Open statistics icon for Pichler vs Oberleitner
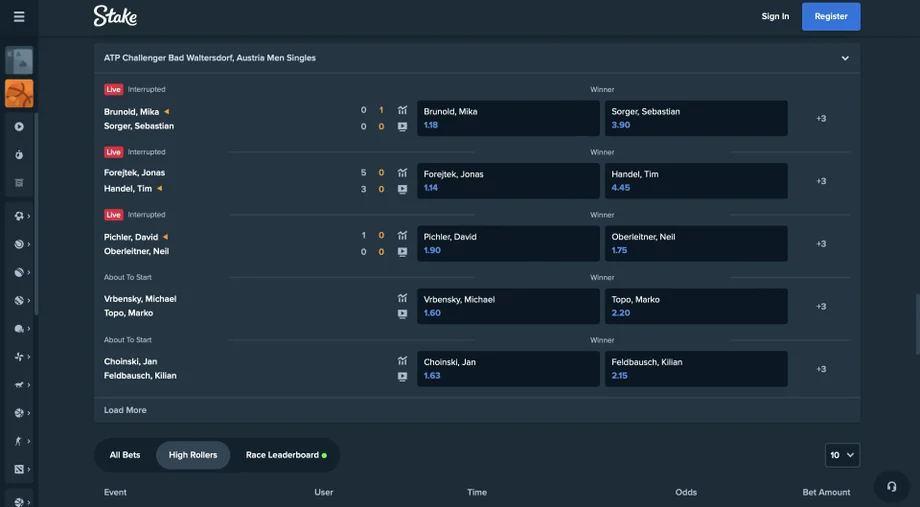 402,235
